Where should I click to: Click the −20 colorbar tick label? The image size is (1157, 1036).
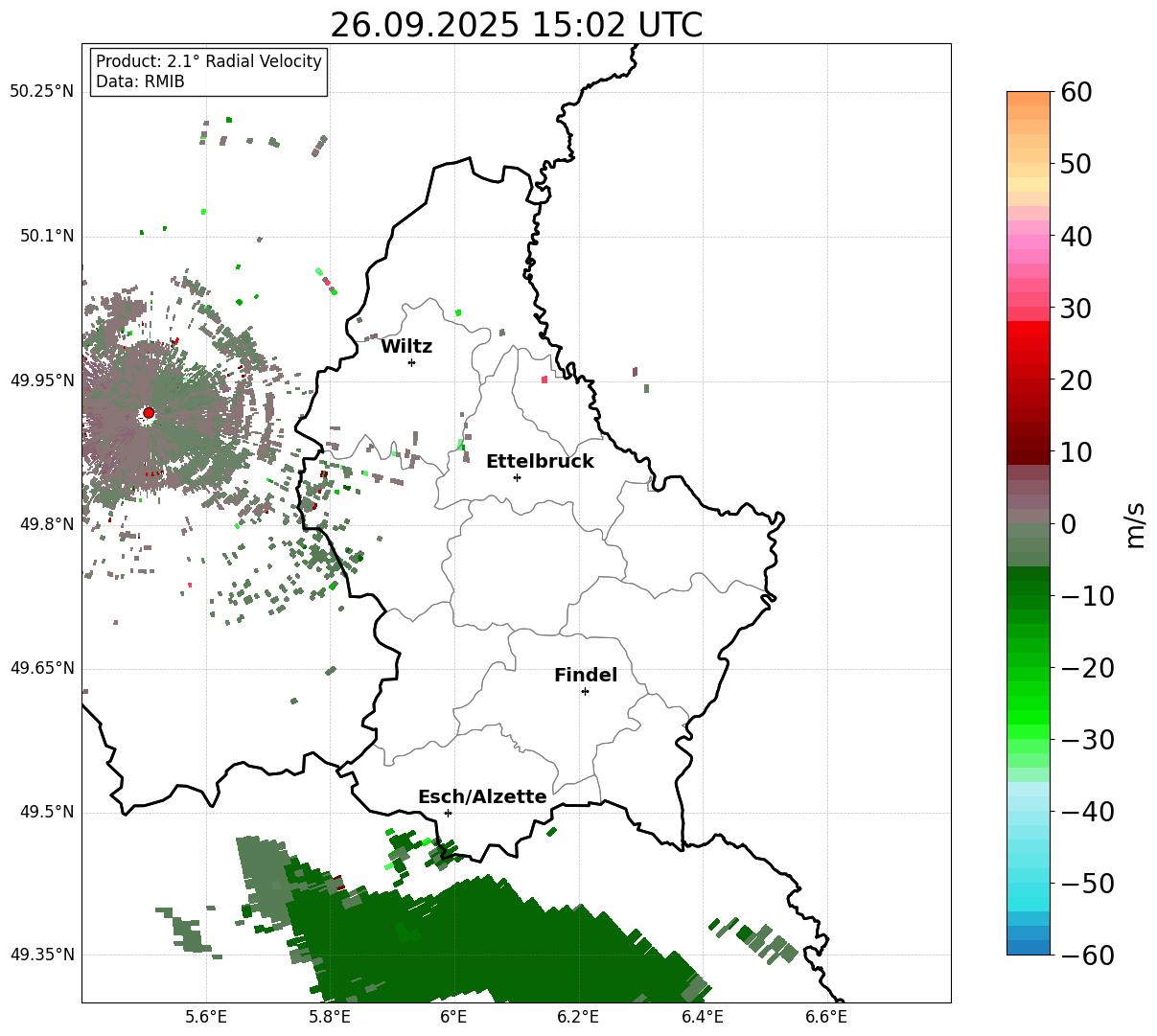coord(1087,668)
